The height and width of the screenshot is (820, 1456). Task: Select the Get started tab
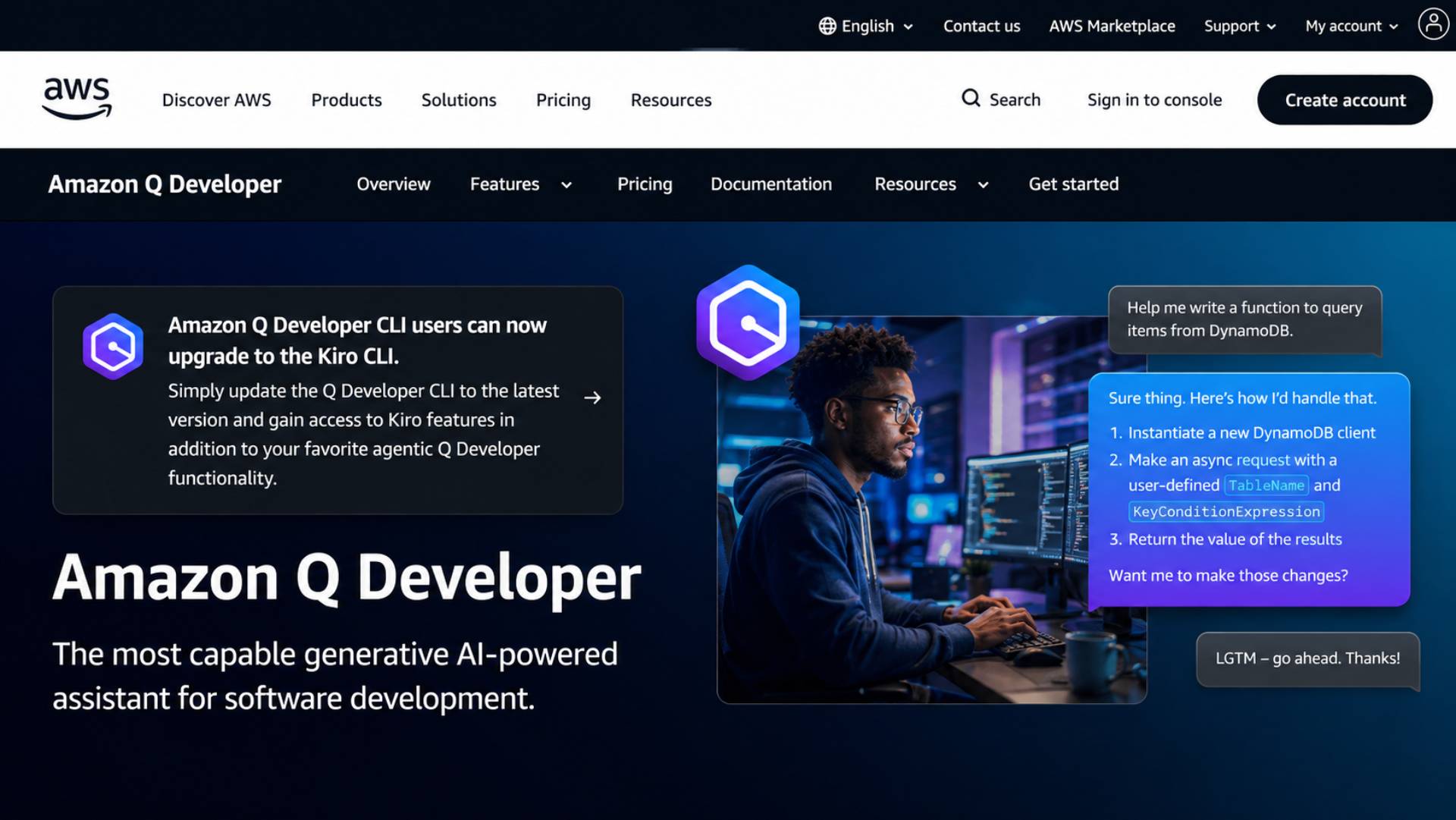[1074, 184]
